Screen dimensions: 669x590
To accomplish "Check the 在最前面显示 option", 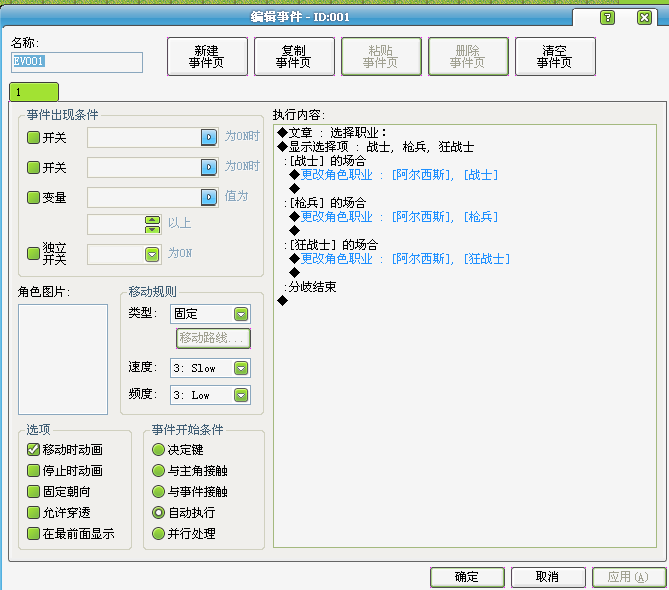I will 33,533.
